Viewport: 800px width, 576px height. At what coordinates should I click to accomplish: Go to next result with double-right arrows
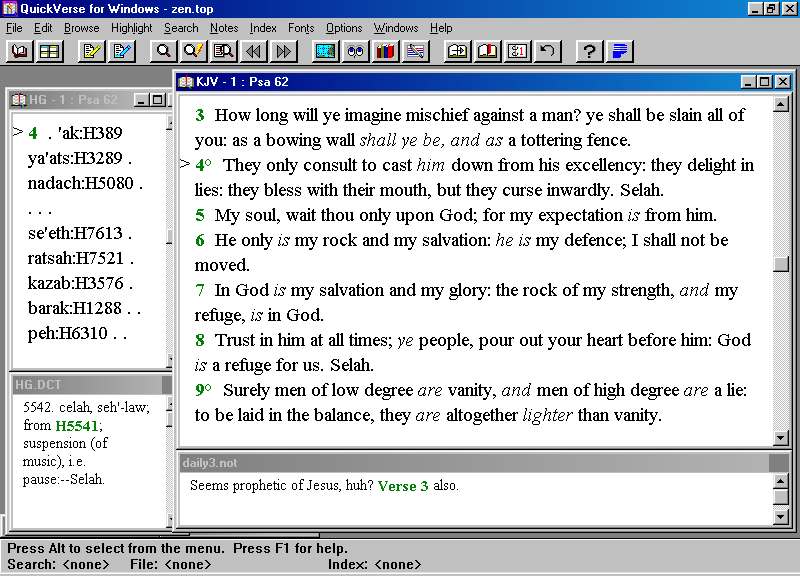point(284,51)
